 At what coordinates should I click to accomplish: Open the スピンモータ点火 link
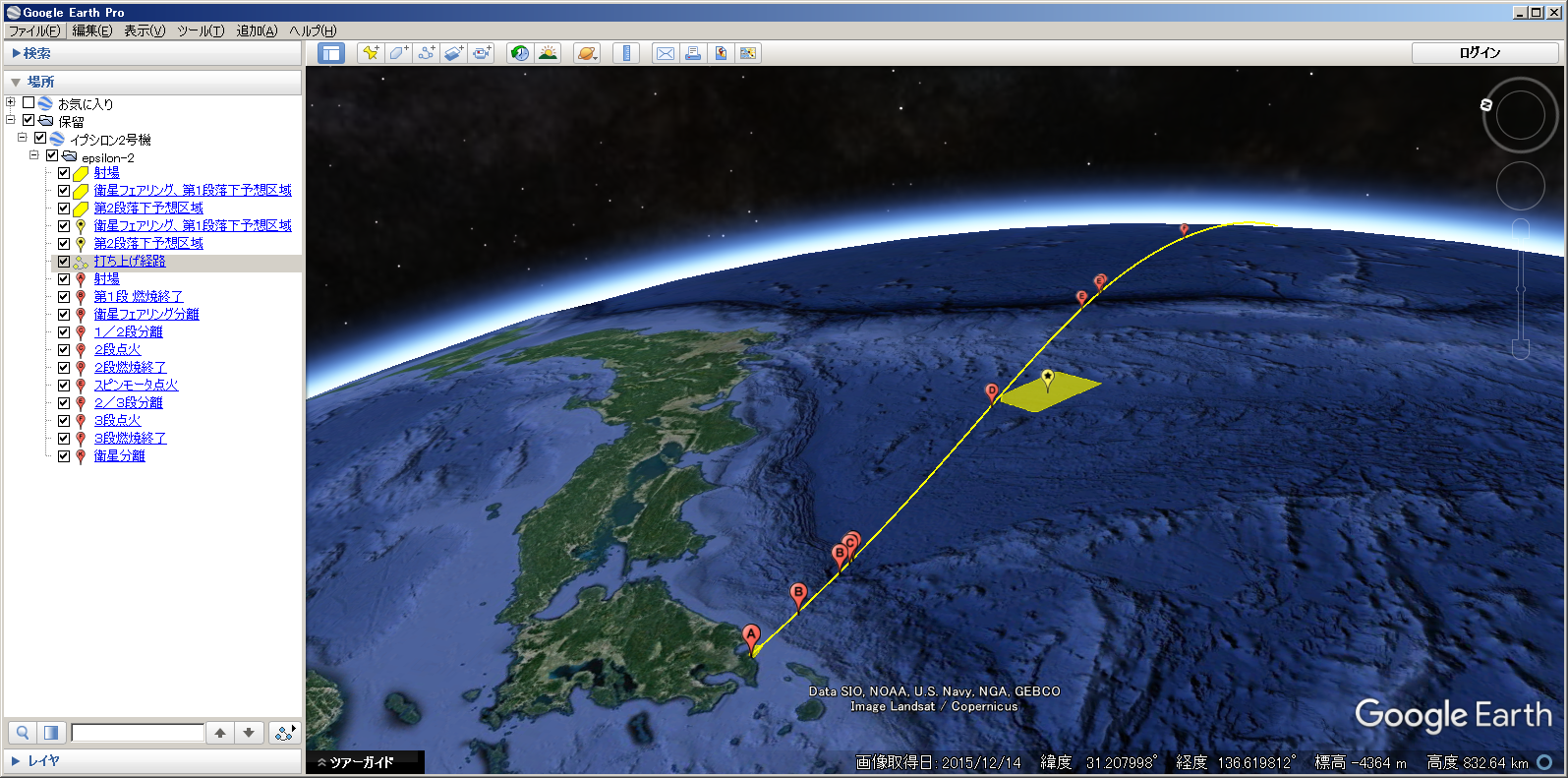(x=137, y=386)
